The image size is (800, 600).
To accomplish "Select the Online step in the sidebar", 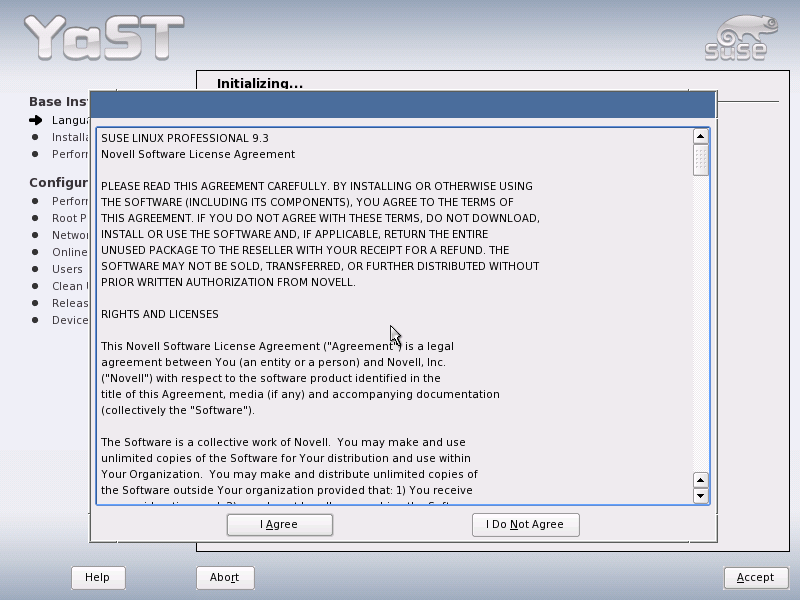I will [69, 253].
